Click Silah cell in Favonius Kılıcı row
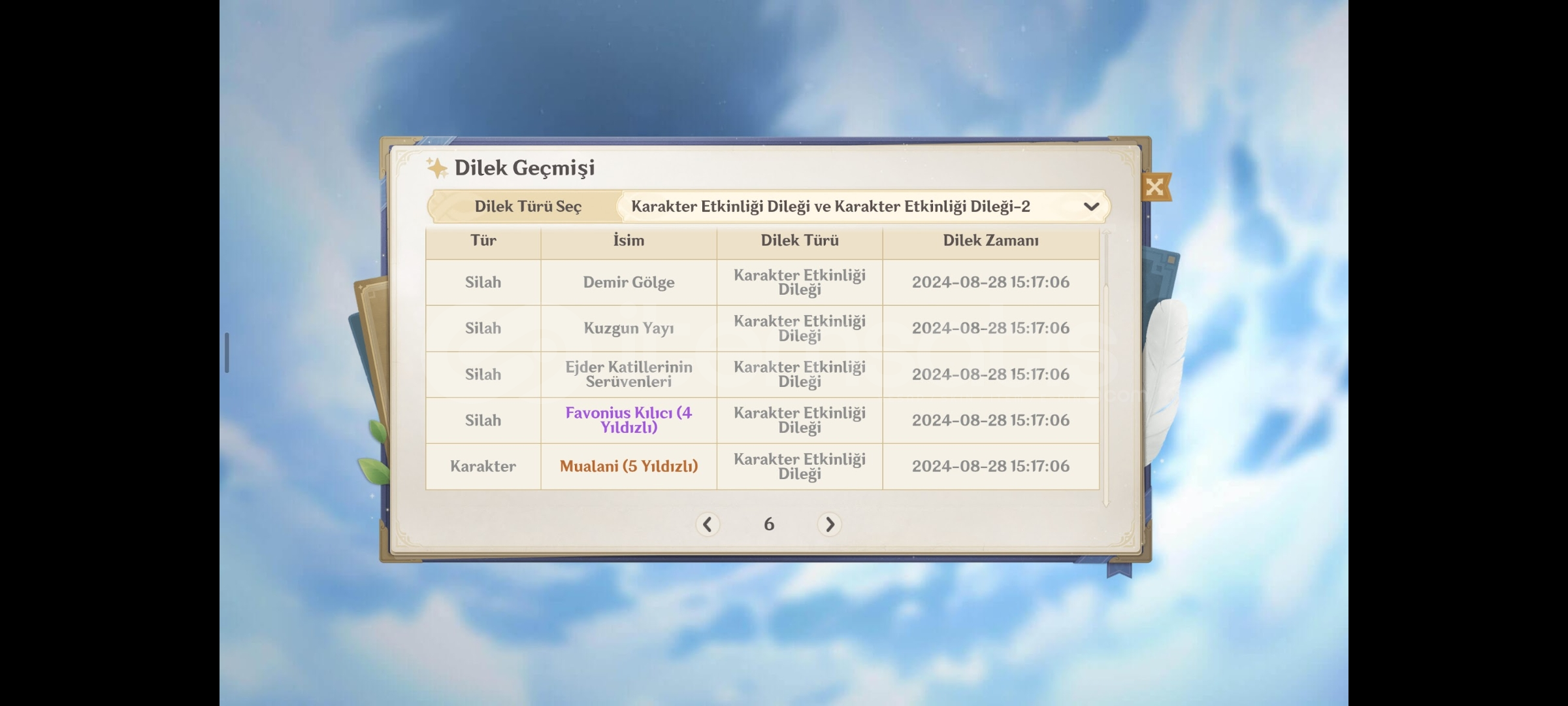Viewport: 1568px width, 706px height. [x=483, y=420]
